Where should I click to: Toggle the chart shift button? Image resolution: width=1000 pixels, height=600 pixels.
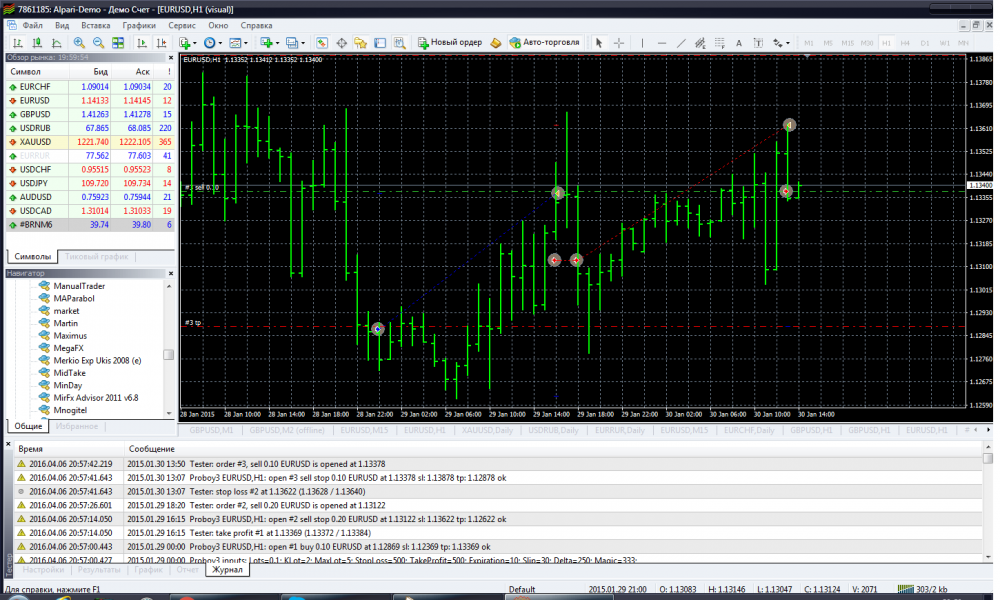click(x=161, y=43)
